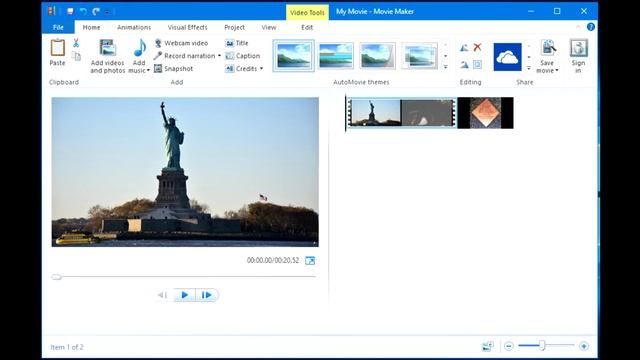Click the Statue of Liberty preview image
This screenshot has width=640, height=360.
coord(185,172)
